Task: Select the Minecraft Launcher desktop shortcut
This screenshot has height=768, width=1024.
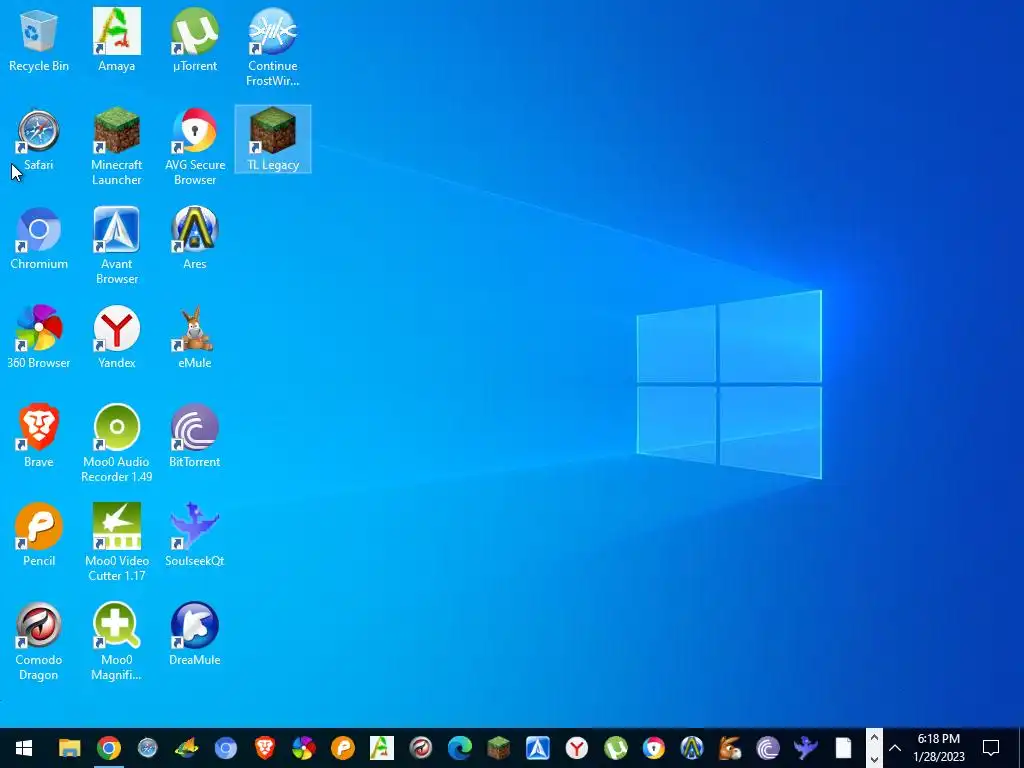Action: click(x=116, y=147)
